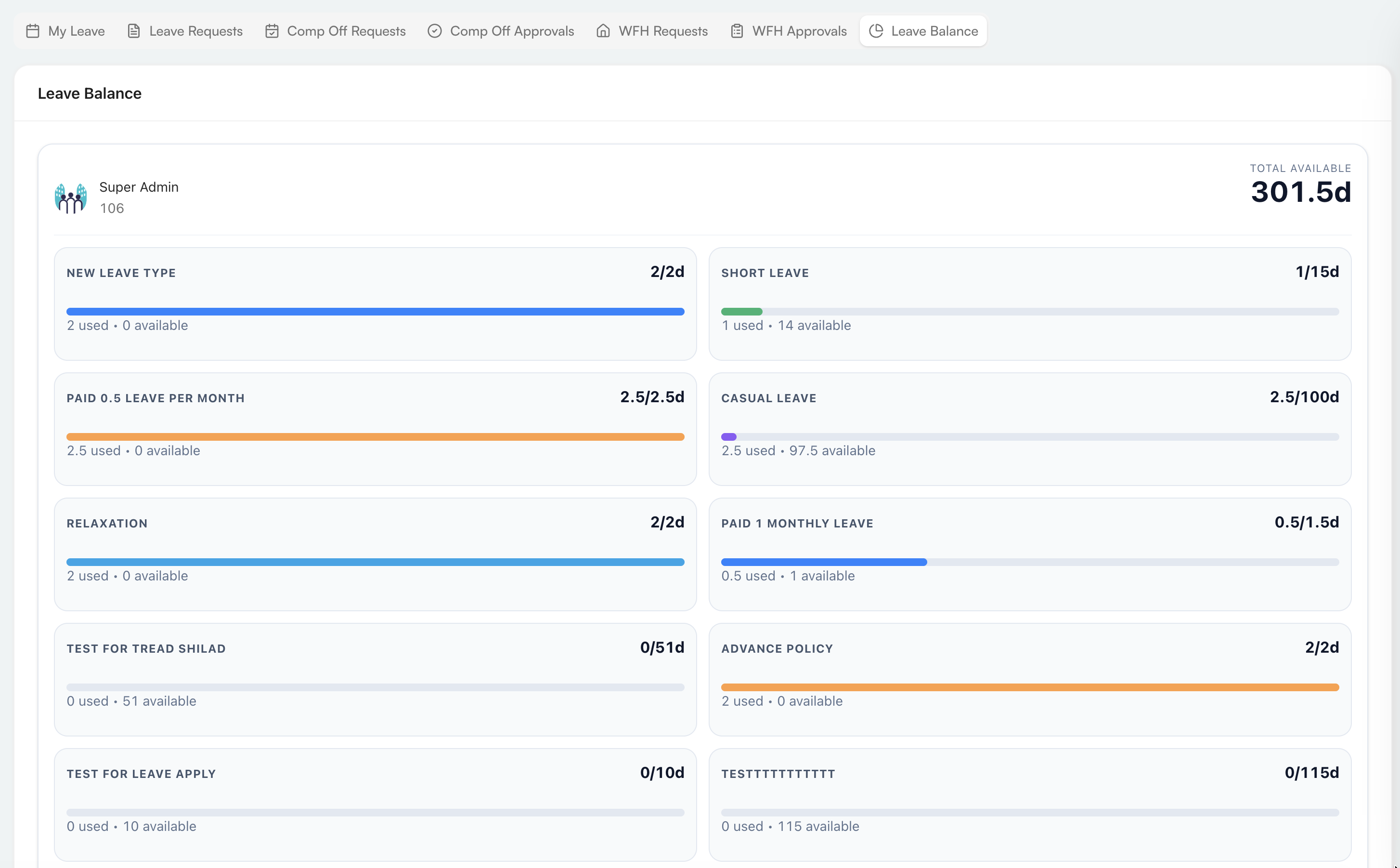Viewport: 1400px width, 868px height.
Task: Click the Casual Leave progress bar
Action: tap(1030, 437)
